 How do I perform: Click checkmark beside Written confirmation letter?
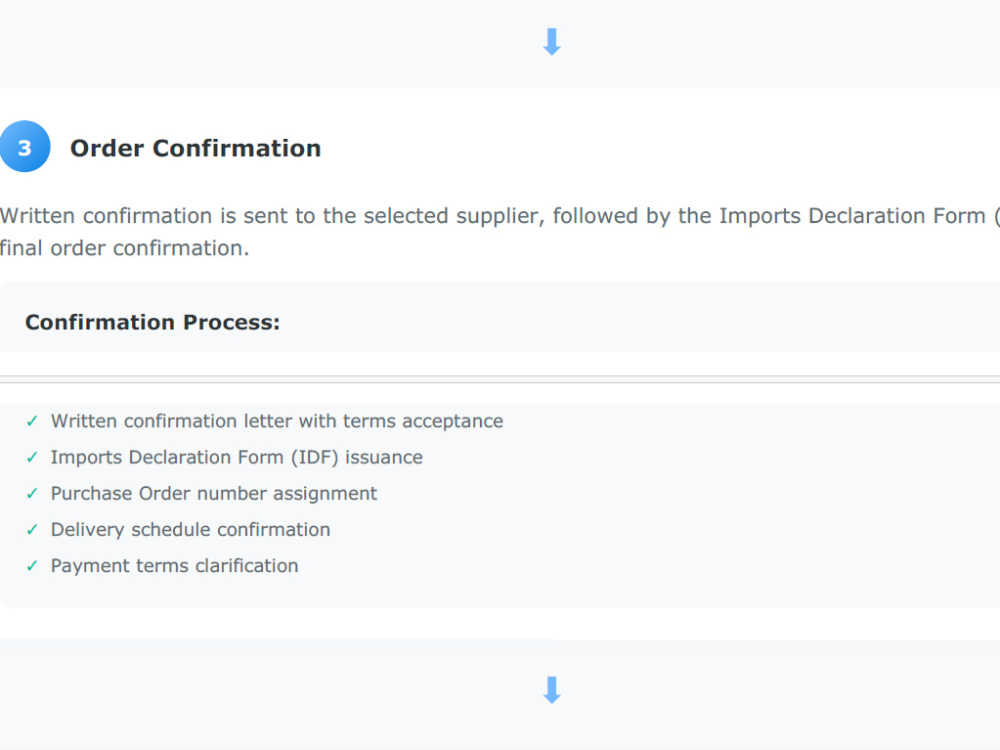point(32,421)
